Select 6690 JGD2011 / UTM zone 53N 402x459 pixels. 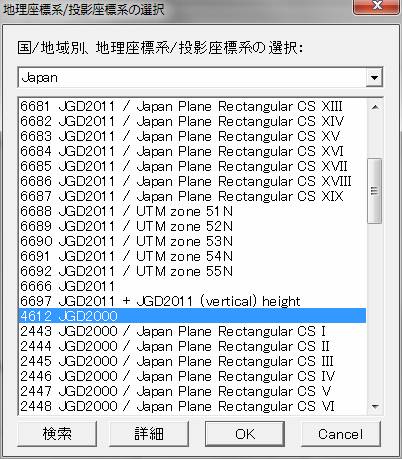(192, 241)
